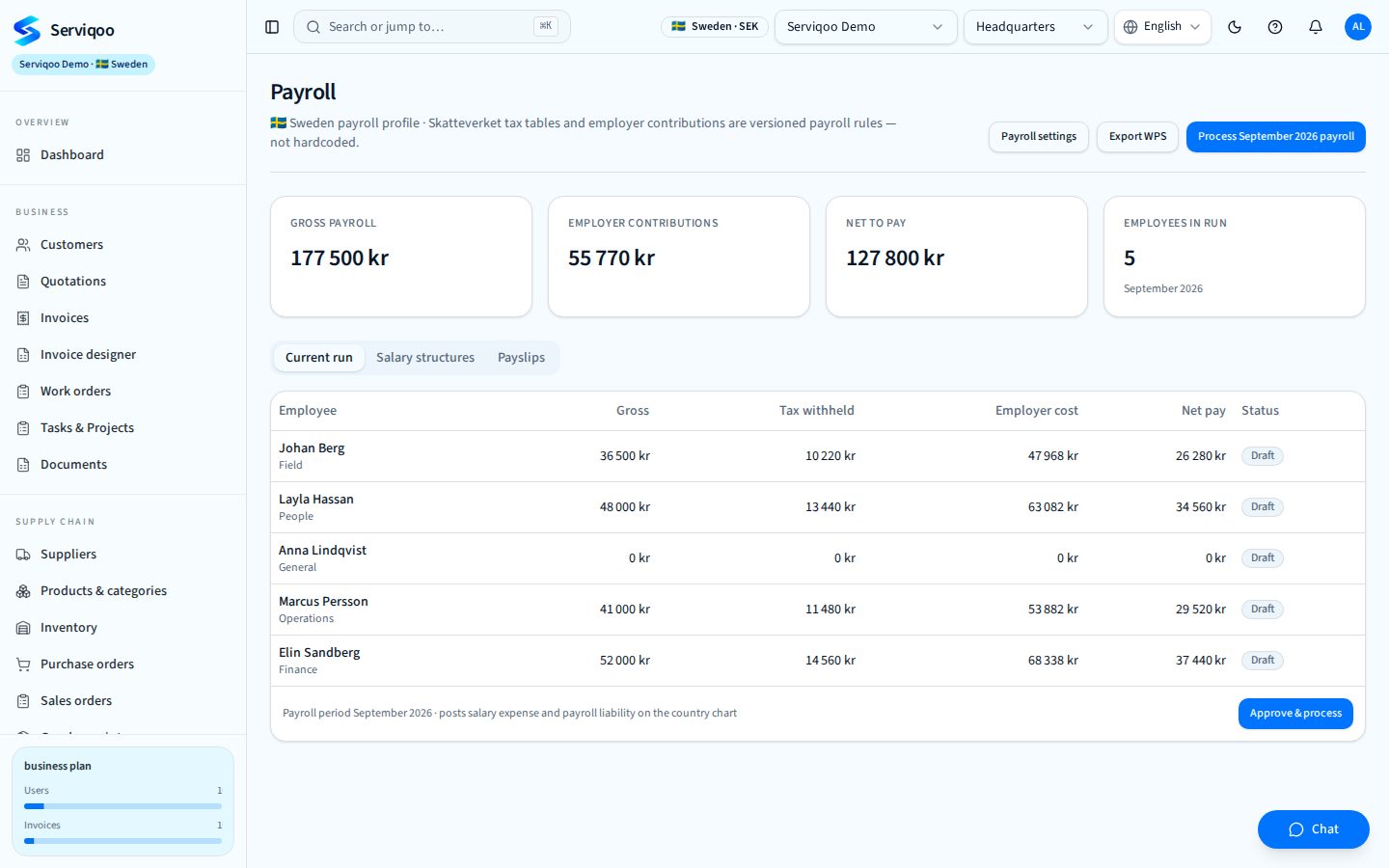Open the AL user avatar menu
Image resolution: width=1389 pixels, height=868 pixels.
[x=1358, y=27]
